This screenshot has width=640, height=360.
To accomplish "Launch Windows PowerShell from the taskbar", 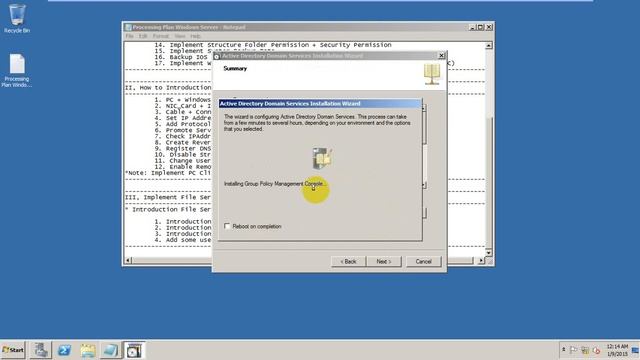I will pos(64,350).
